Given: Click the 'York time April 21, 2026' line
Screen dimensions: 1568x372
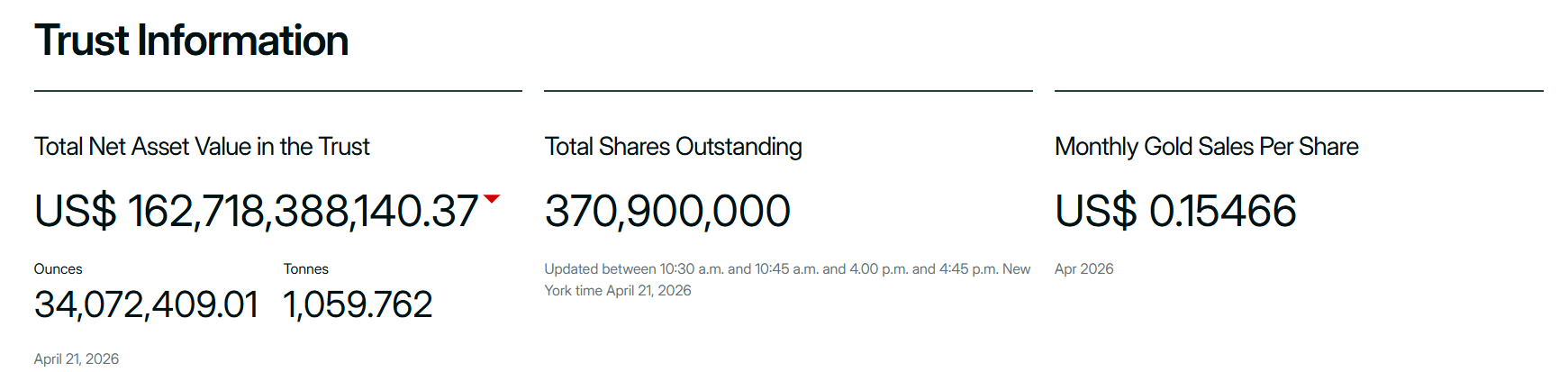Looking at the screenshot, I should [618, 291].
